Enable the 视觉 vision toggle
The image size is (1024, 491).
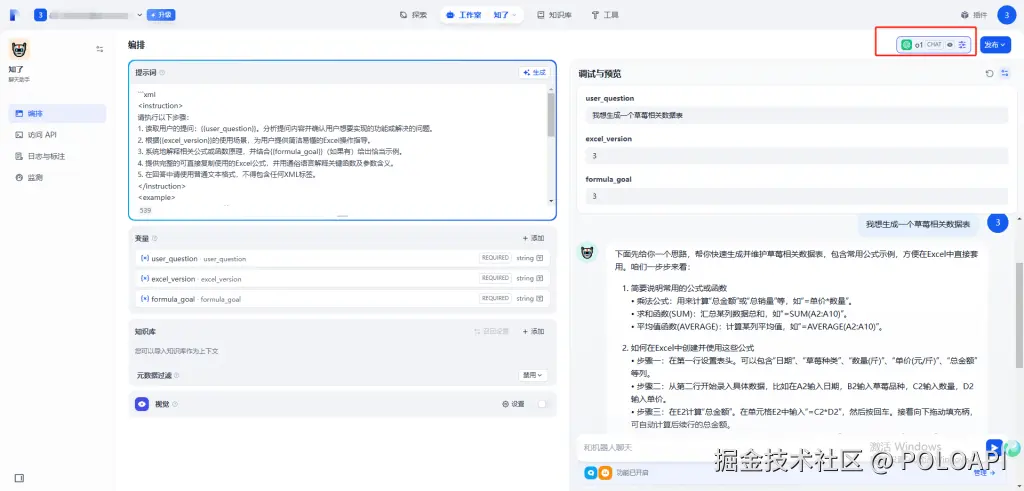tap(541, 404)
